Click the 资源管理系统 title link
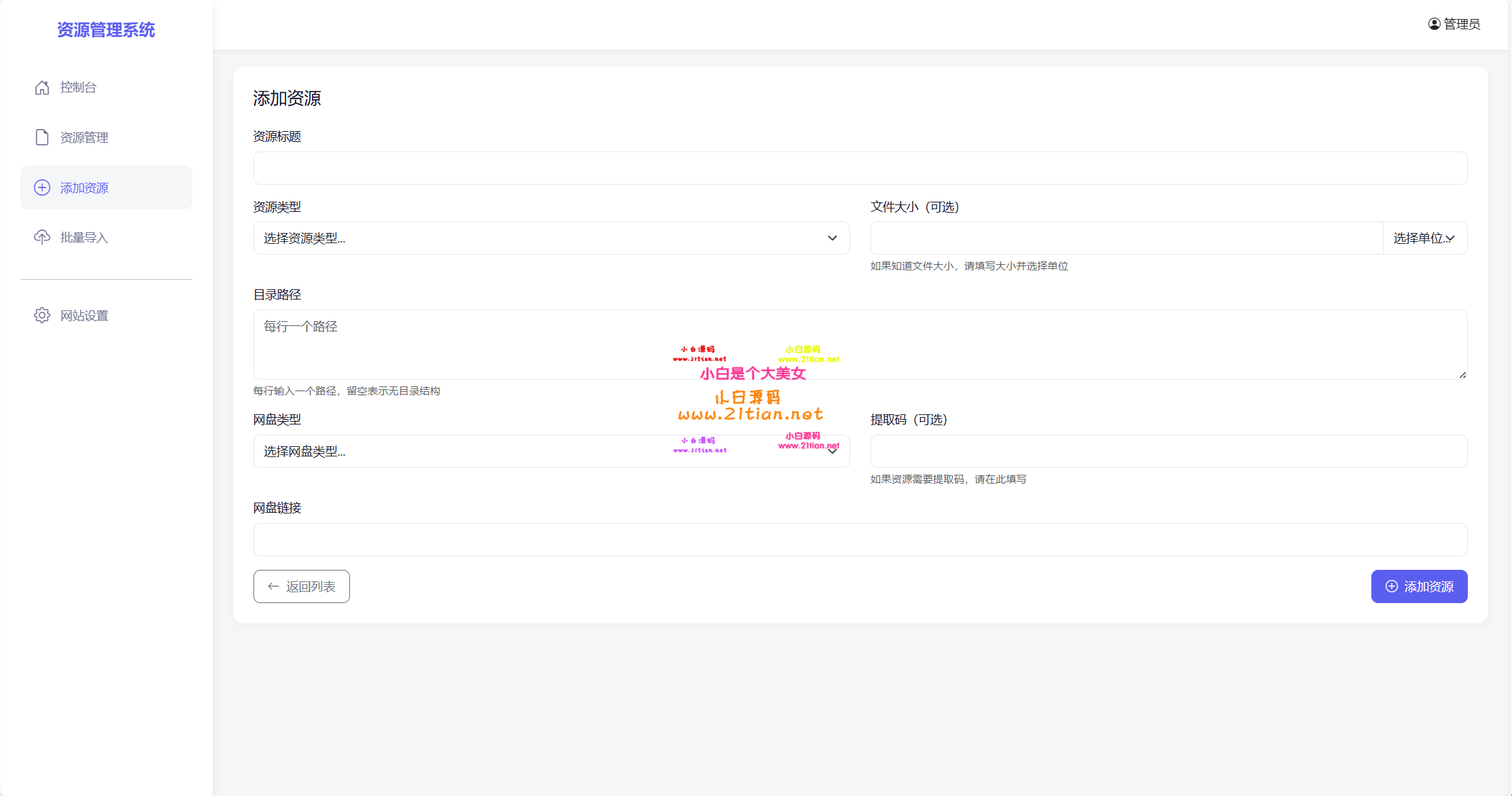Image resolution: width=1512 pixels, height=796 pixels. tap(106, 30)
